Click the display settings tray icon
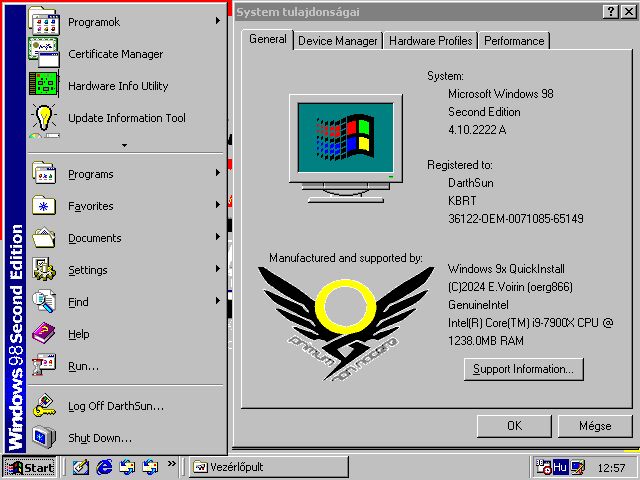Image resolution: width=640 pixels, height=480 pixels. [578, 467]
